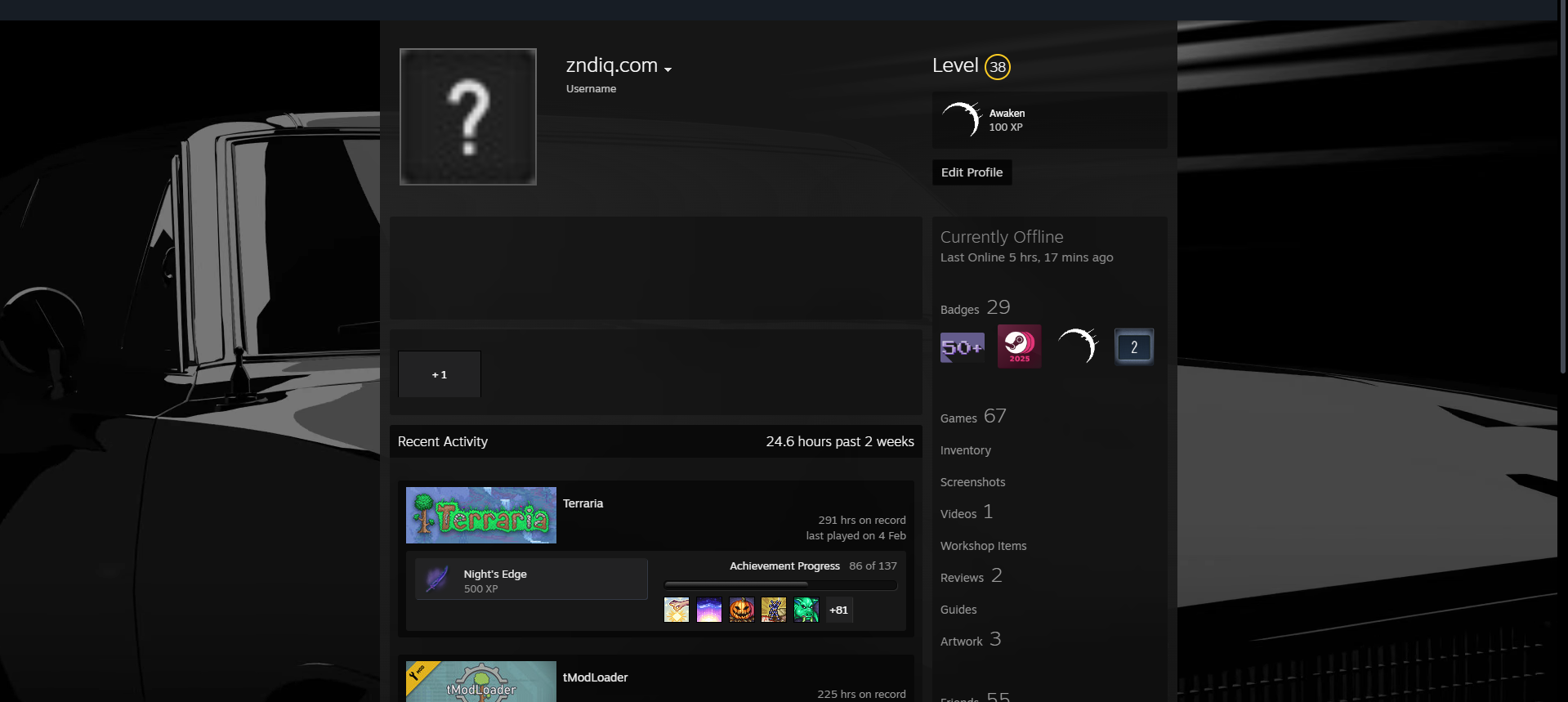Select the green goblin achievement icon
1568x702 pixels.
[806, 610]
